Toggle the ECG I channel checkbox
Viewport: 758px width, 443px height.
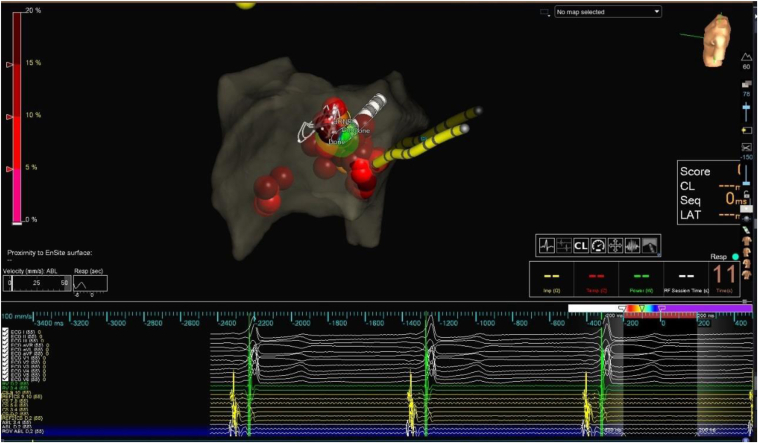point(5,331)
